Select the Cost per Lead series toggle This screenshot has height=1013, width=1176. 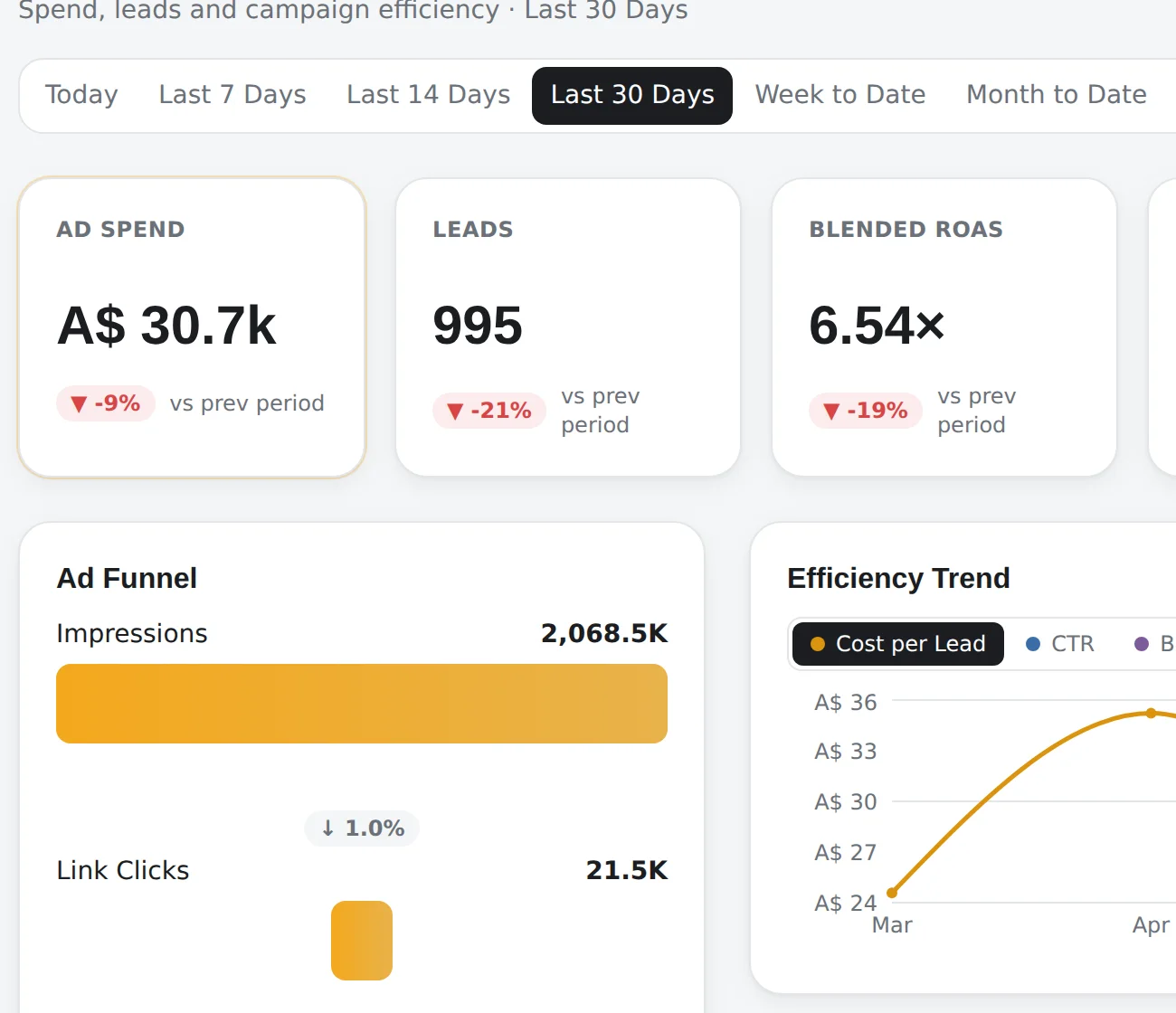pos(898,644)
